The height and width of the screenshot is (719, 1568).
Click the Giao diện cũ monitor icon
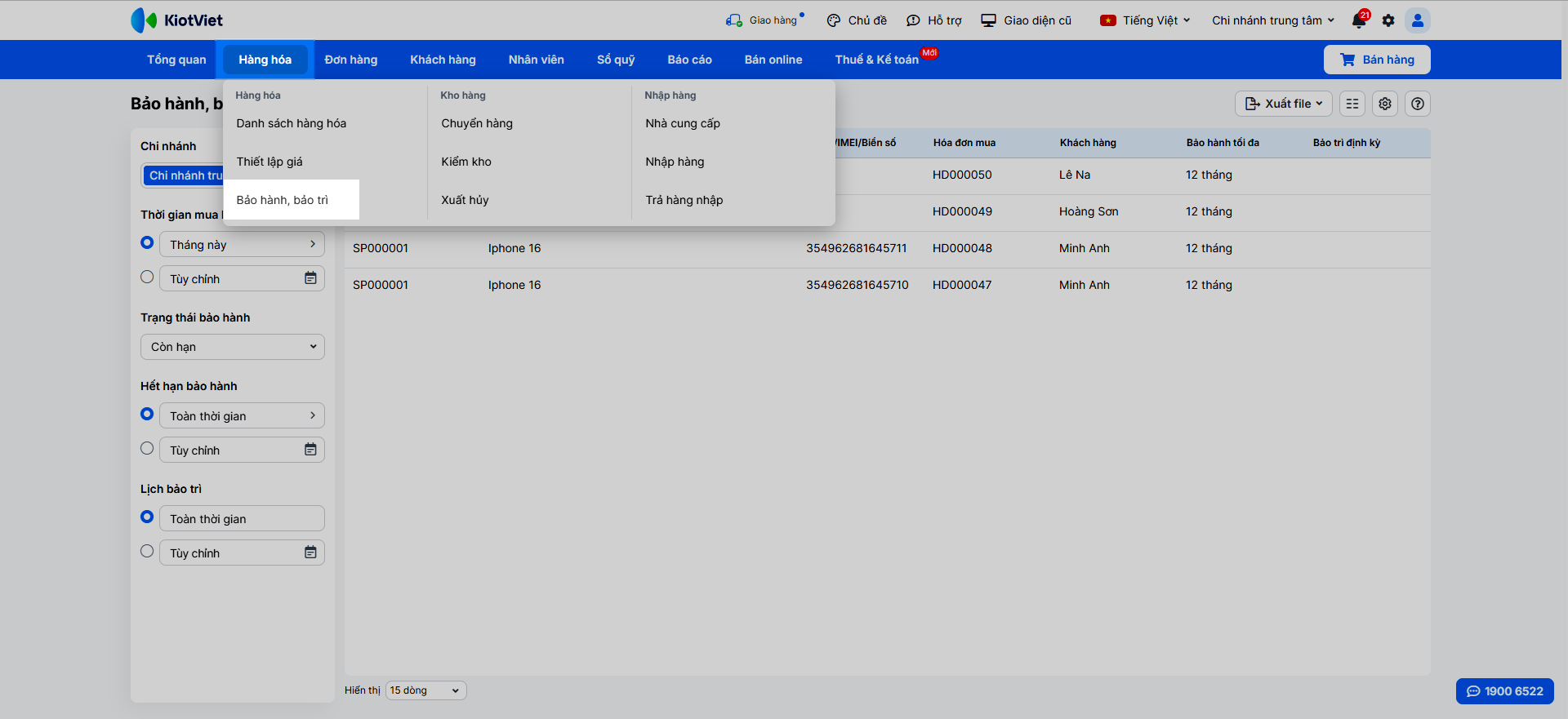coord(988,20)
